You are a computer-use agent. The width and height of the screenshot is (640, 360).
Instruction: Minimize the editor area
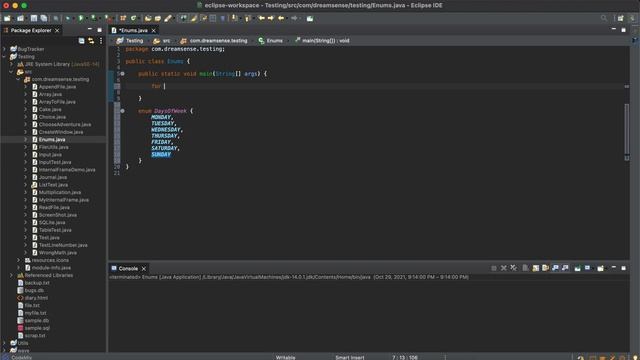point(613,30)
